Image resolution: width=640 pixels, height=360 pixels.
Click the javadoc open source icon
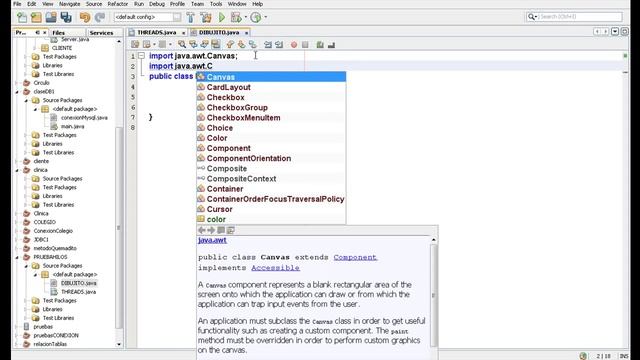(x=231, y=230)
